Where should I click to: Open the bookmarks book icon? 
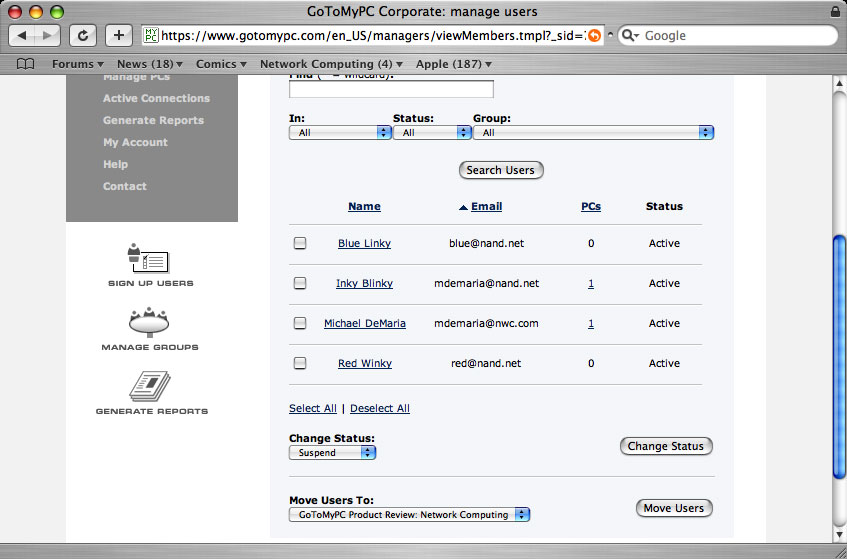26,64
